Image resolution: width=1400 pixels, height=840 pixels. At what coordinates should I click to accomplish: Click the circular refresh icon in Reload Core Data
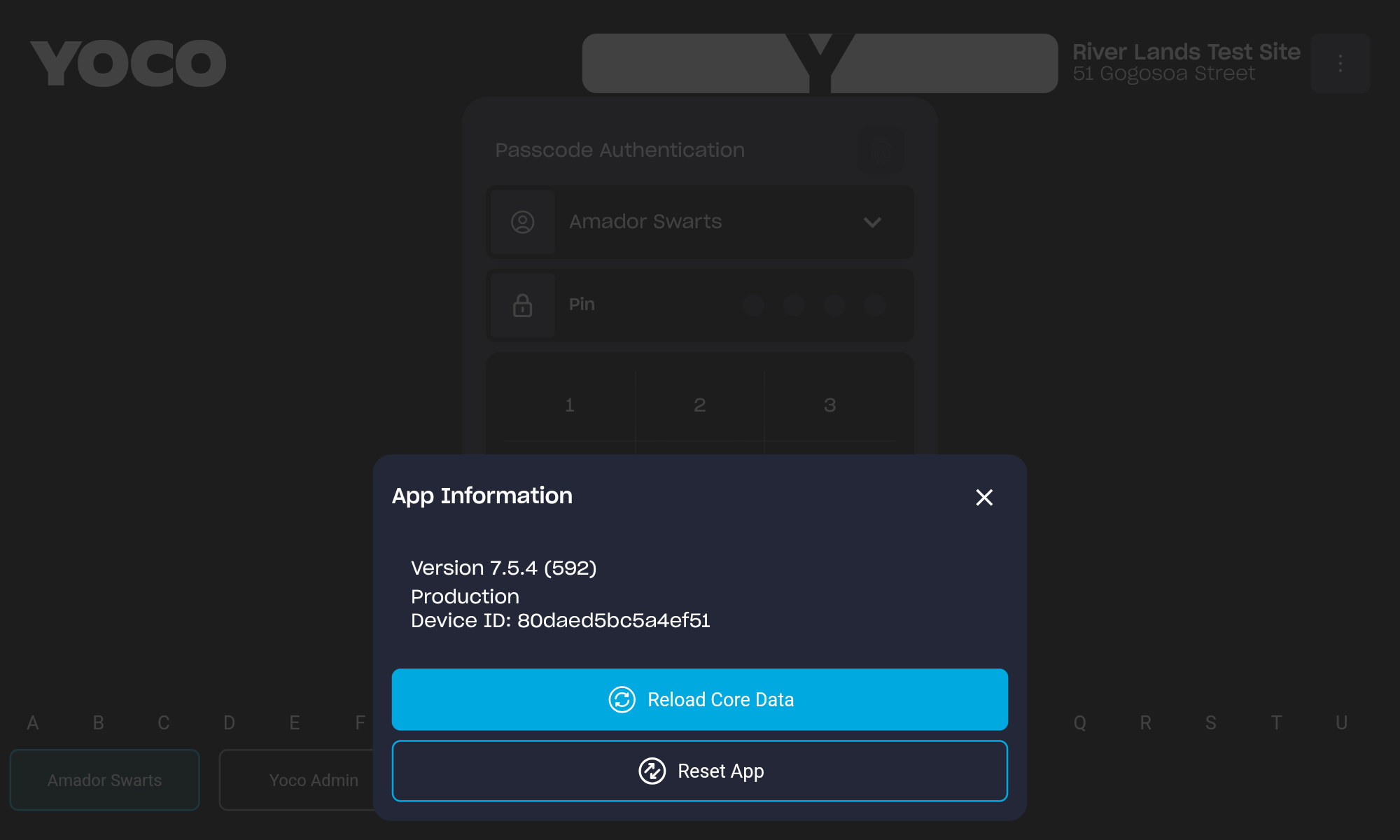coord(622,699)
